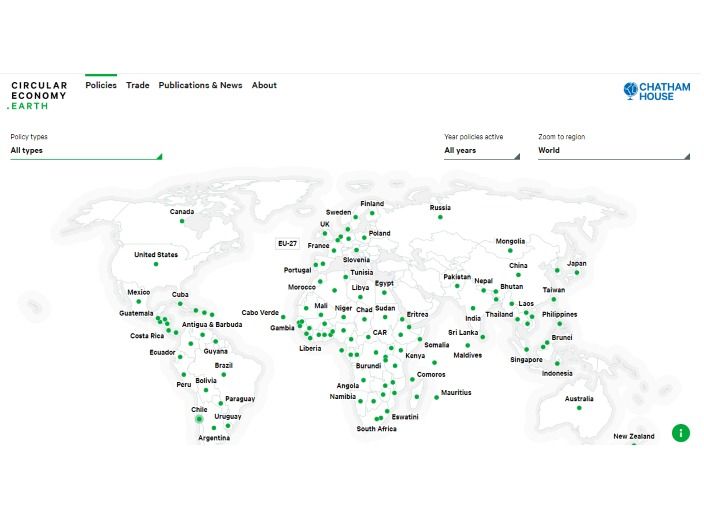Click the Sweden map label

click(x=339, y=212)
